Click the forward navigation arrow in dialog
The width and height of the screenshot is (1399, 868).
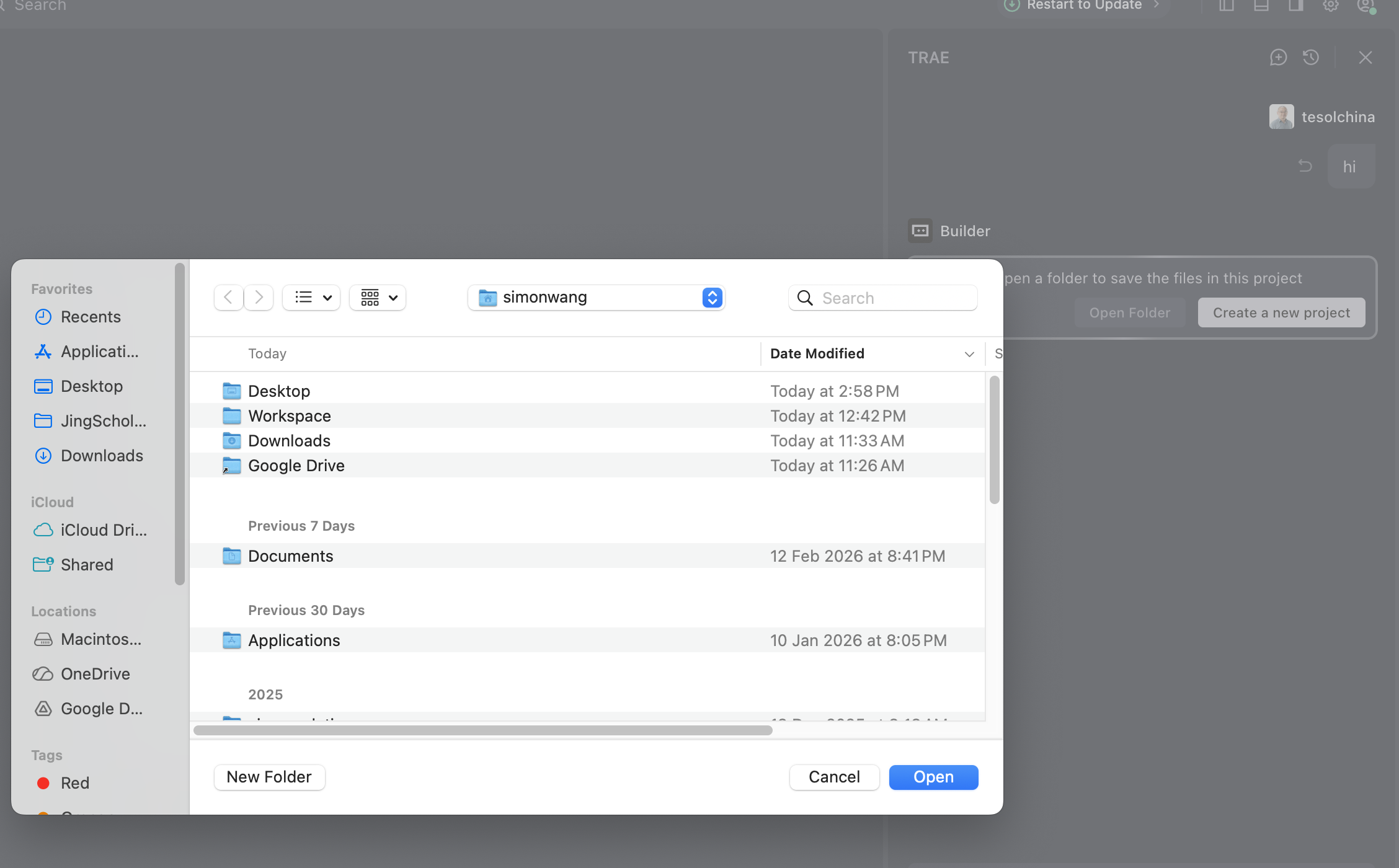pos(259,298)
